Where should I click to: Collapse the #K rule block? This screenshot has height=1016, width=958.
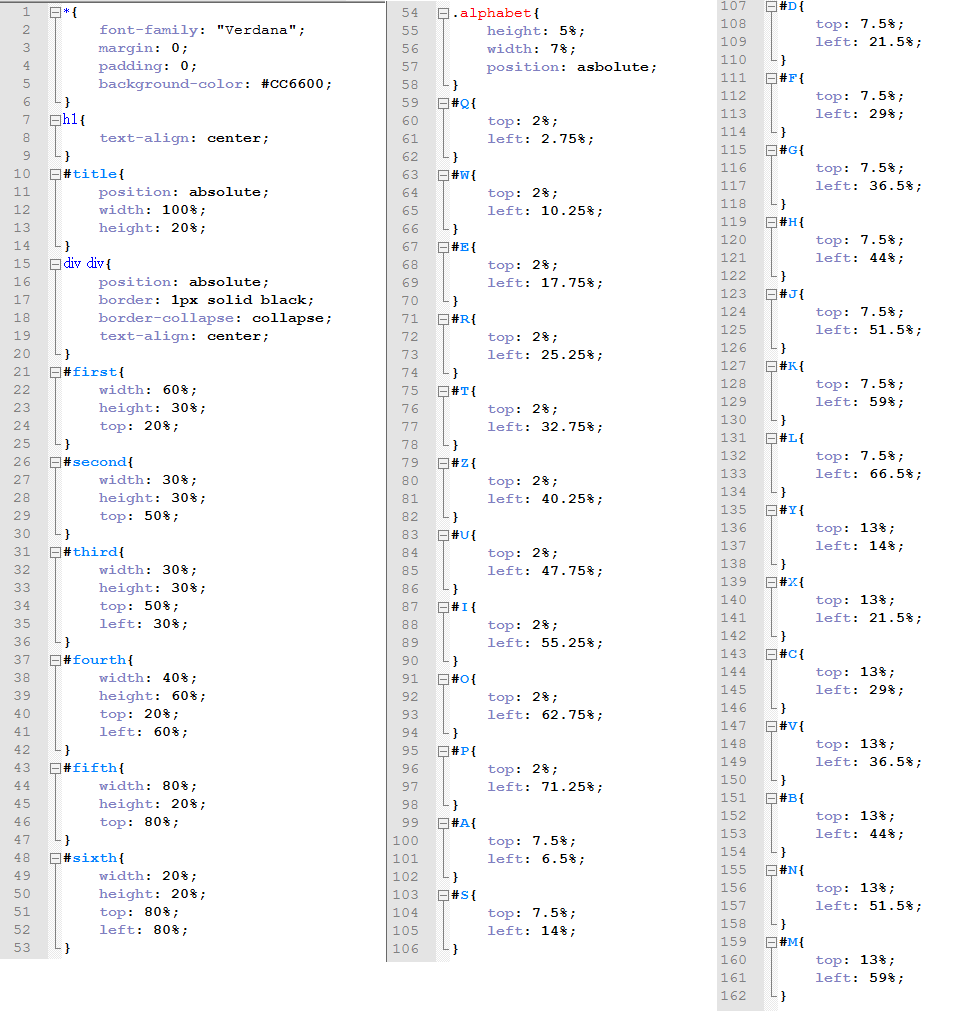tap(771, 366)
